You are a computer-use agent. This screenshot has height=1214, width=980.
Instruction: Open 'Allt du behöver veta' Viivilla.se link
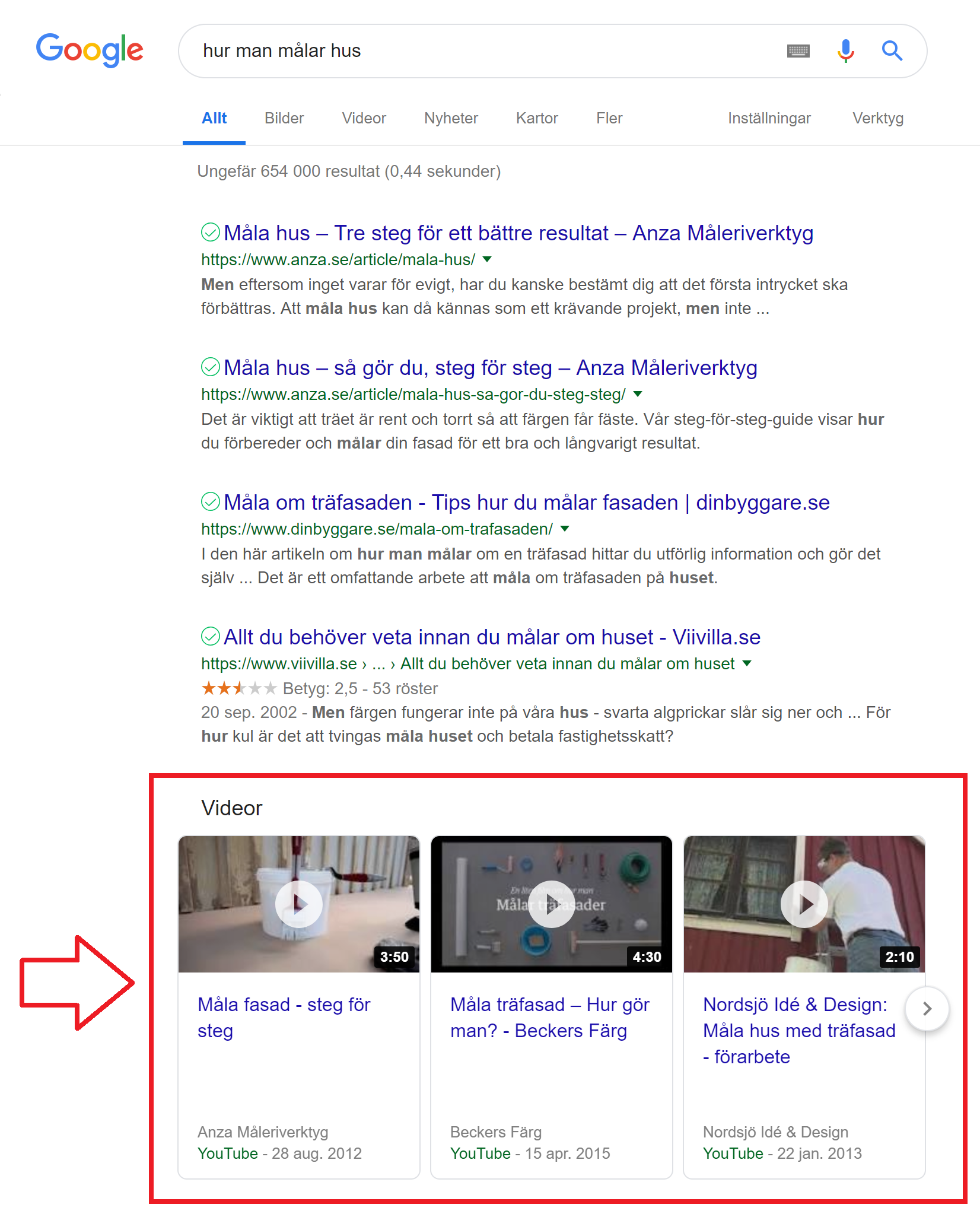tap(492, 637)
